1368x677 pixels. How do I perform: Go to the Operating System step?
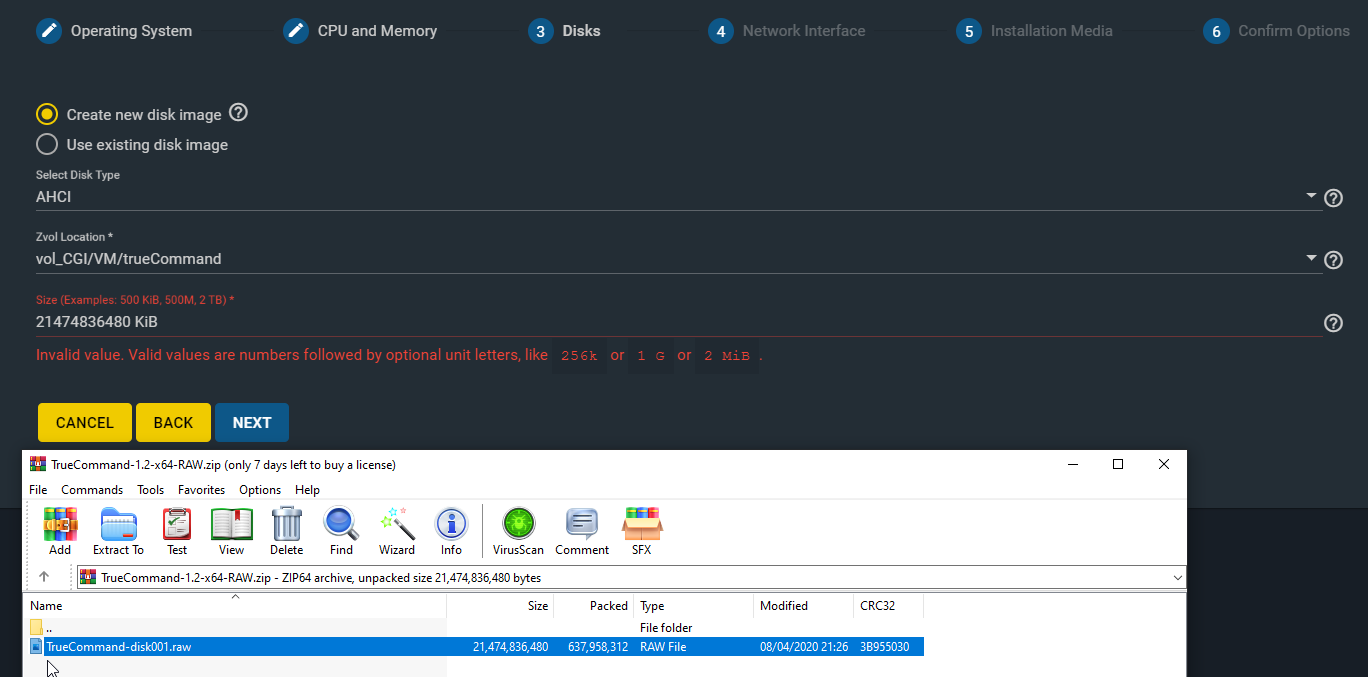point(131,31)
